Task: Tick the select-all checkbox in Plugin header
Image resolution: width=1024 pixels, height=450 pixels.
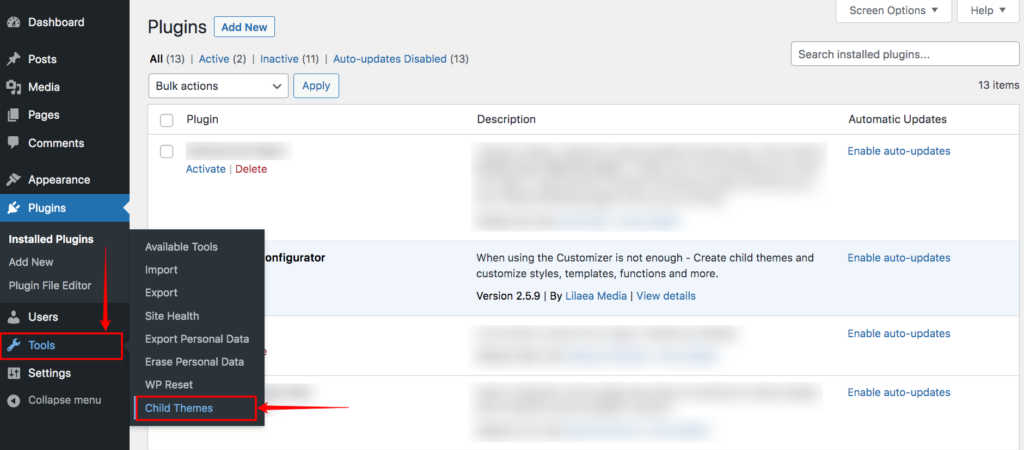Action: pyautogui.click(x=167, y=120)
